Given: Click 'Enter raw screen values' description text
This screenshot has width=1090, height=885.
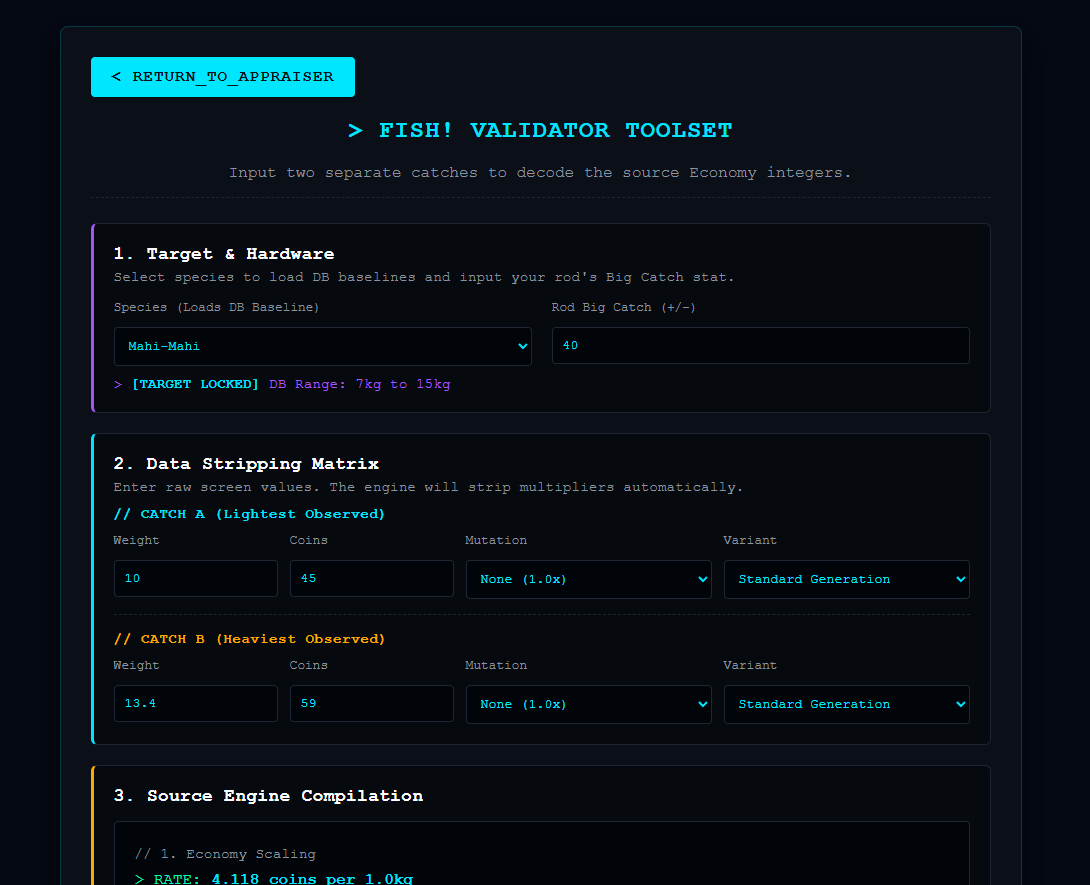Looking at the screenshot, I should (428, 487).
